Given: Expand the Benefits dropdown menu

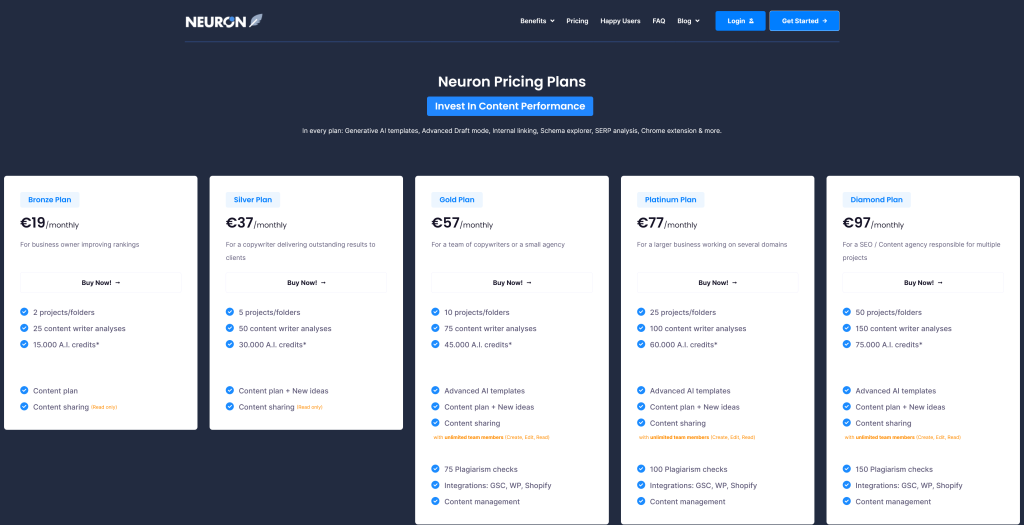Looking at the screenshot, I should (x=537, y=21).
